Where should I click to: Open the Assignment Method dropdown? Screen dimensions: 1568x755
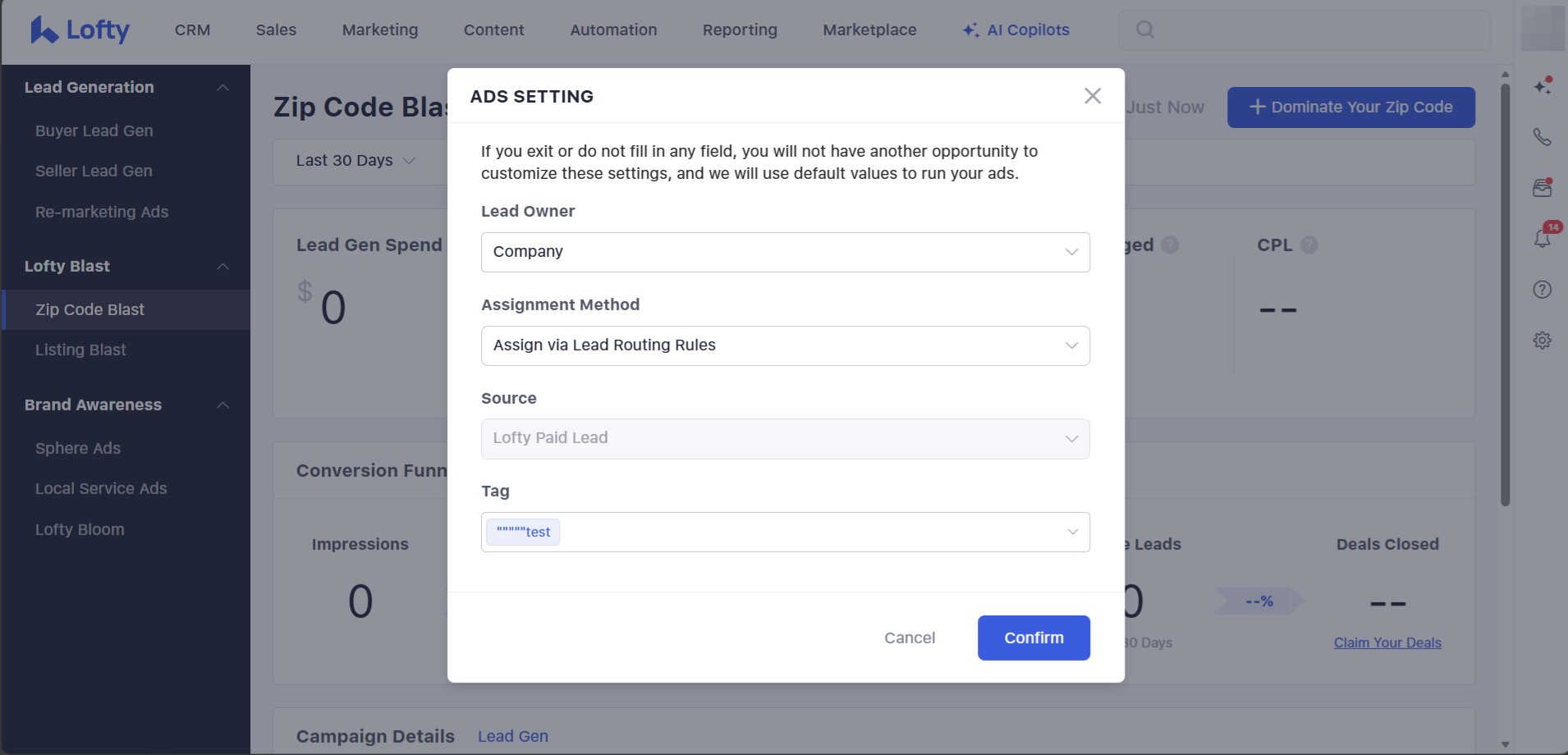click(x=785, y=345)
